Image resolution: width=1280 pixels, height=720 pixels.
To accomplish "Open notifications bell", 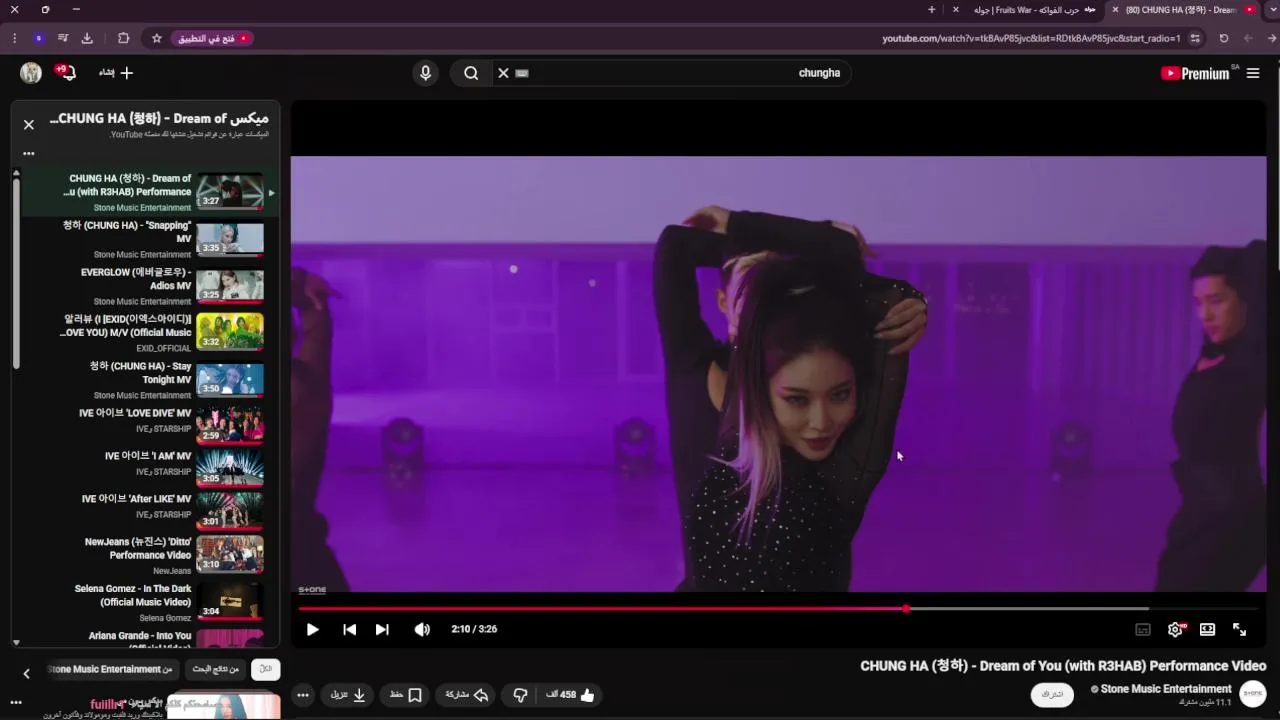I will click(x=67, y=73).
